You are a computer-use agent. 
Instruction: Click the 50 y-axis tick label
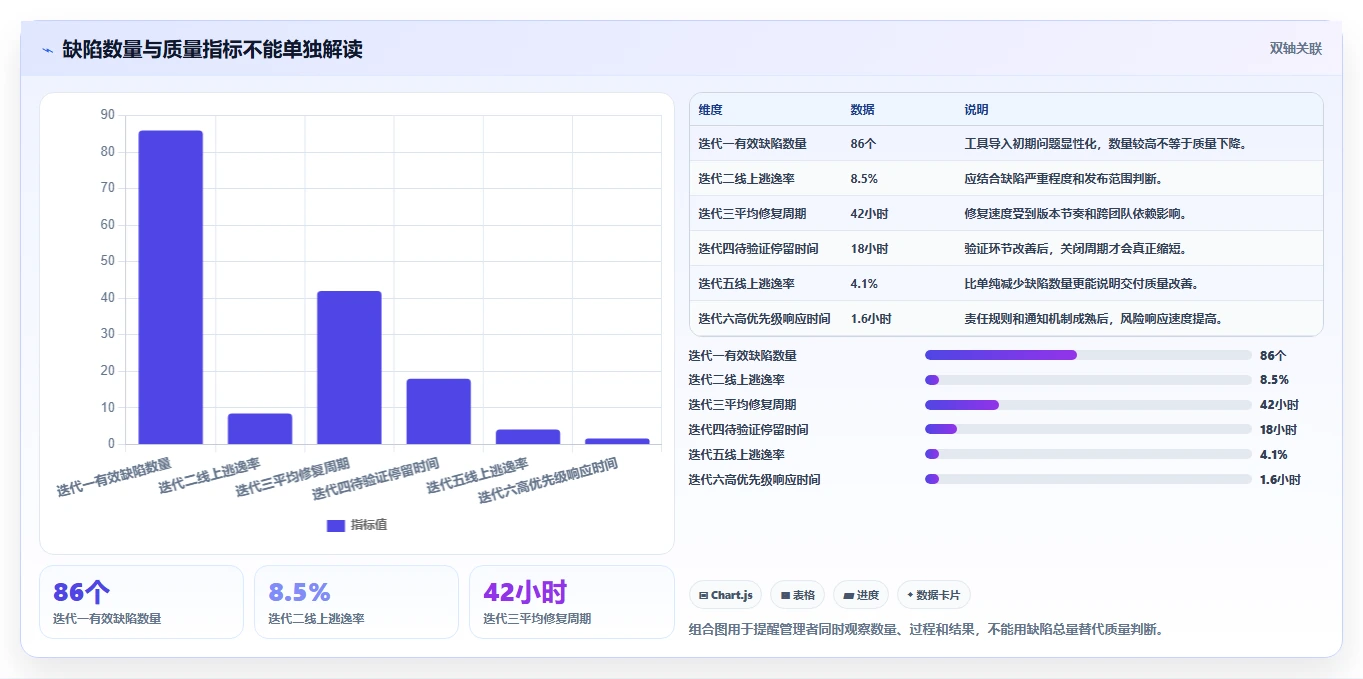point(108,261)
